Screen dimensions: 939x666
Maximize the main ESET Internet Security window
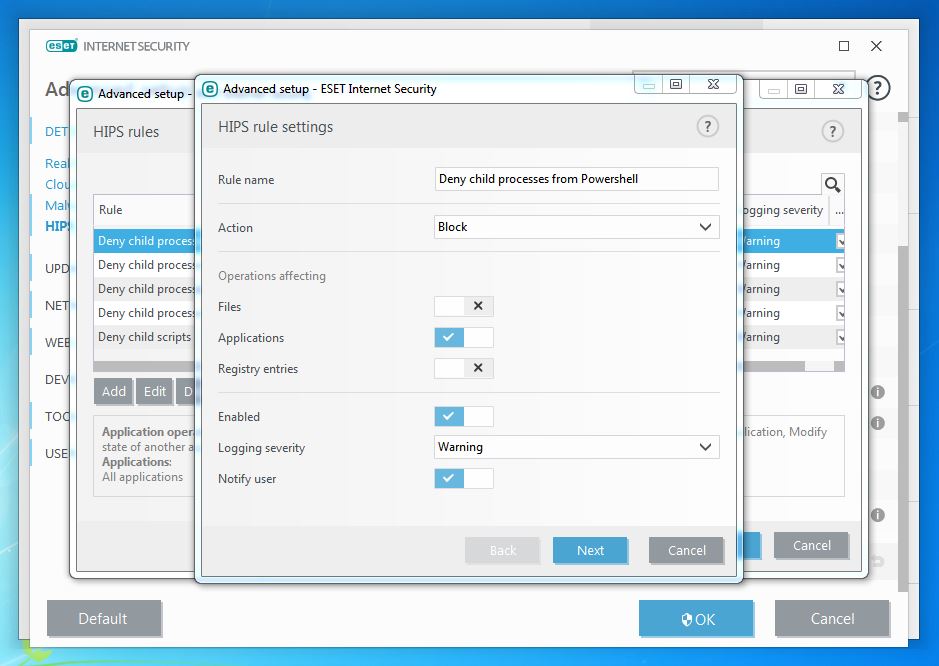[x=844, y=46]
